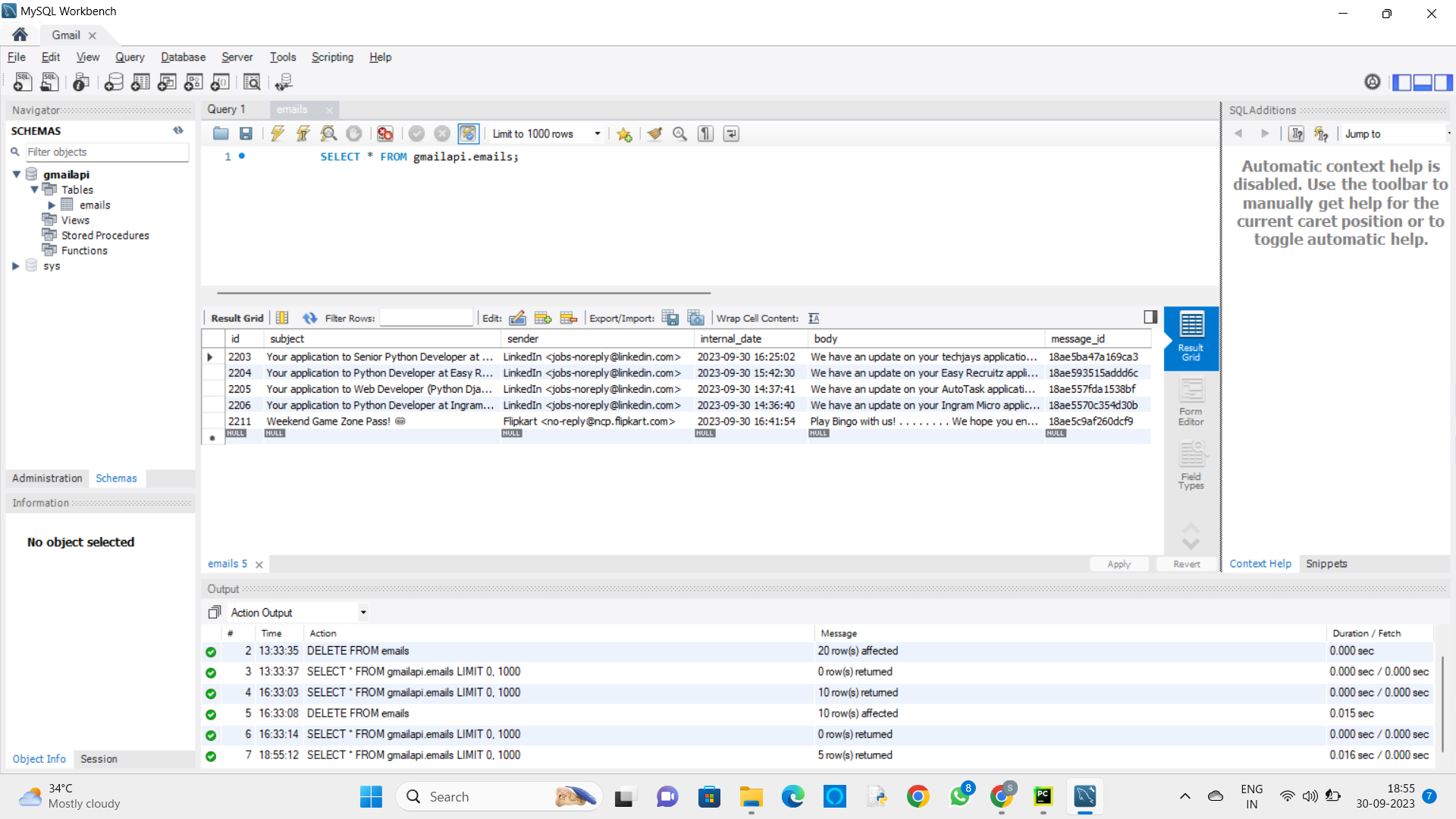The width and height of the screenshot is (1456, 819).
Task: Execute the query with lightning bolt
Action: (278, 133)
